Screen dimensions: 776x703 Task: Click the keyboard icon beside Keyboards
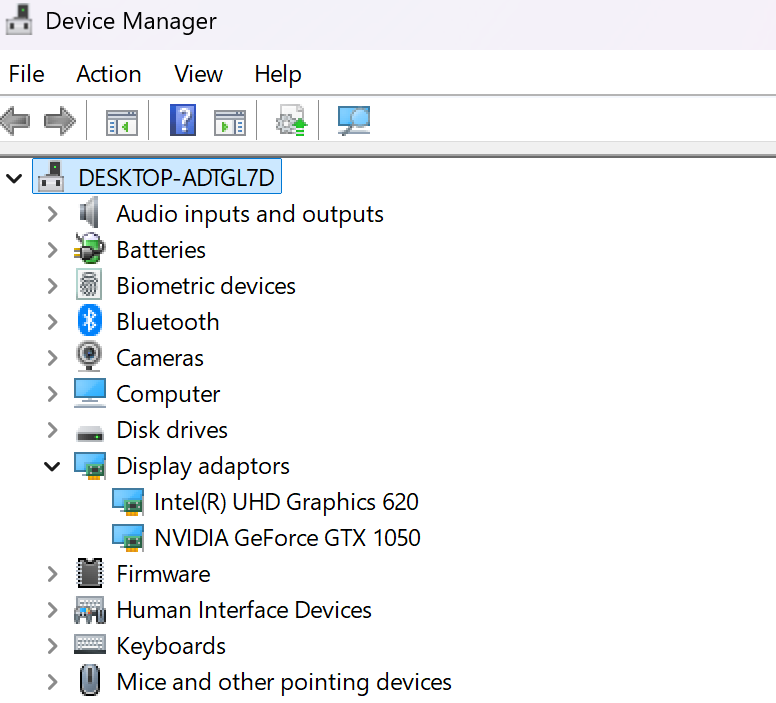90,645
